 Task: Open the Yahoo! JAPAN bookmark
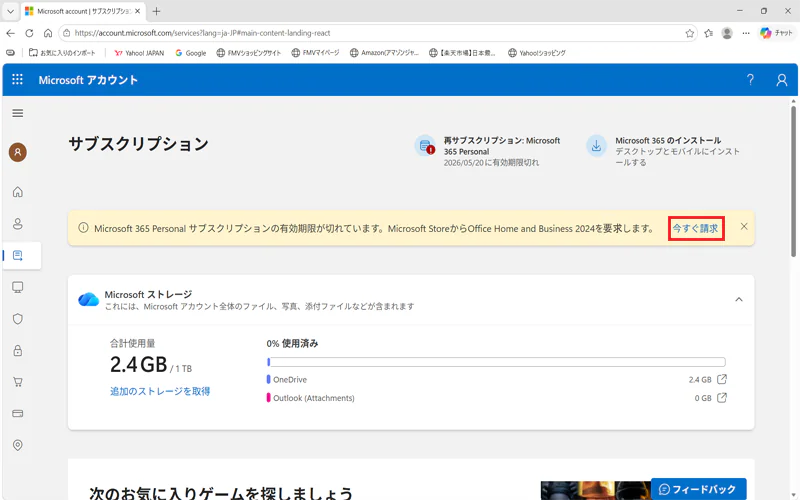[x=139, y=53]
